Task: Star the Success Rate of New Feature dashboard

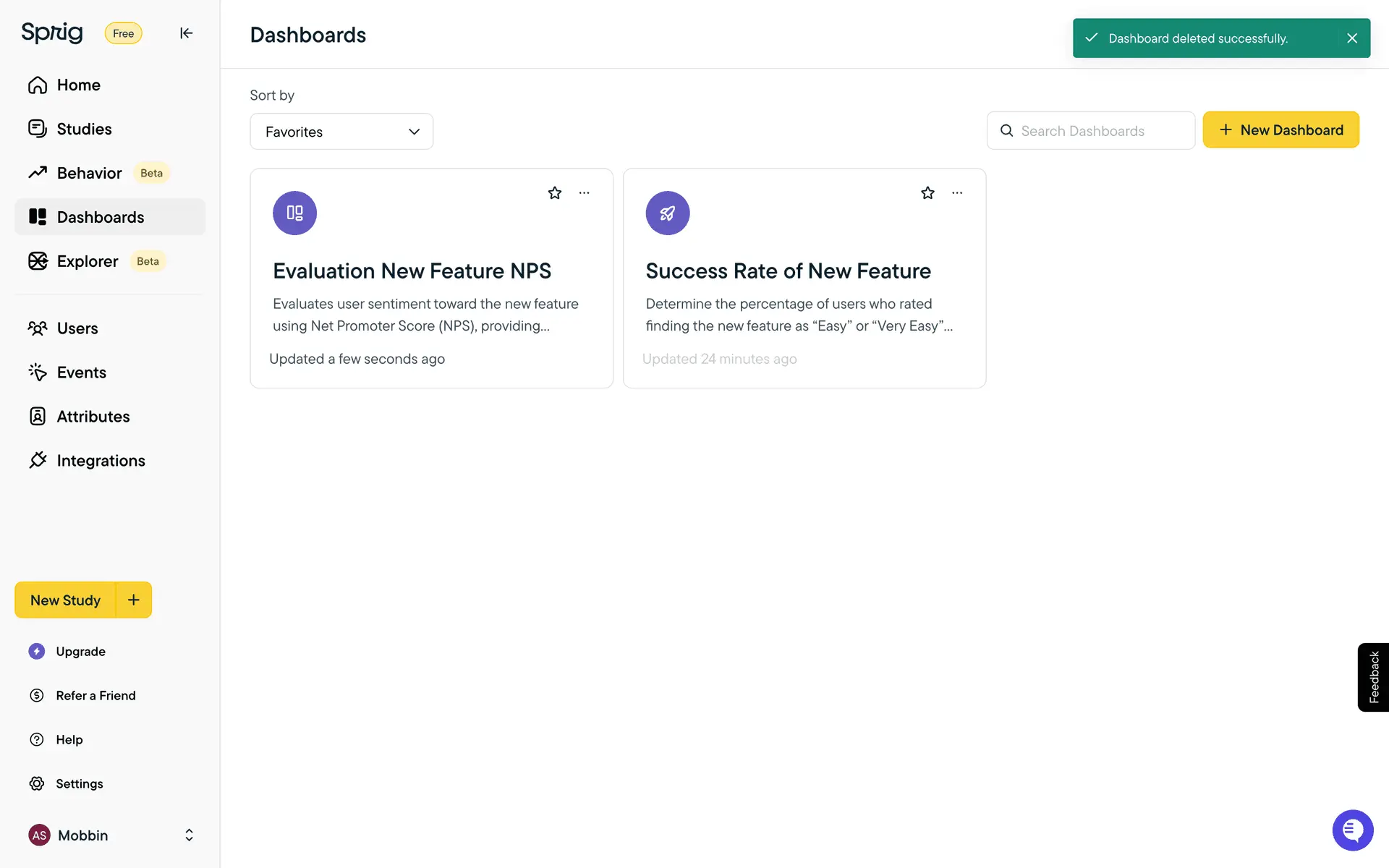Action: [927, 193]
